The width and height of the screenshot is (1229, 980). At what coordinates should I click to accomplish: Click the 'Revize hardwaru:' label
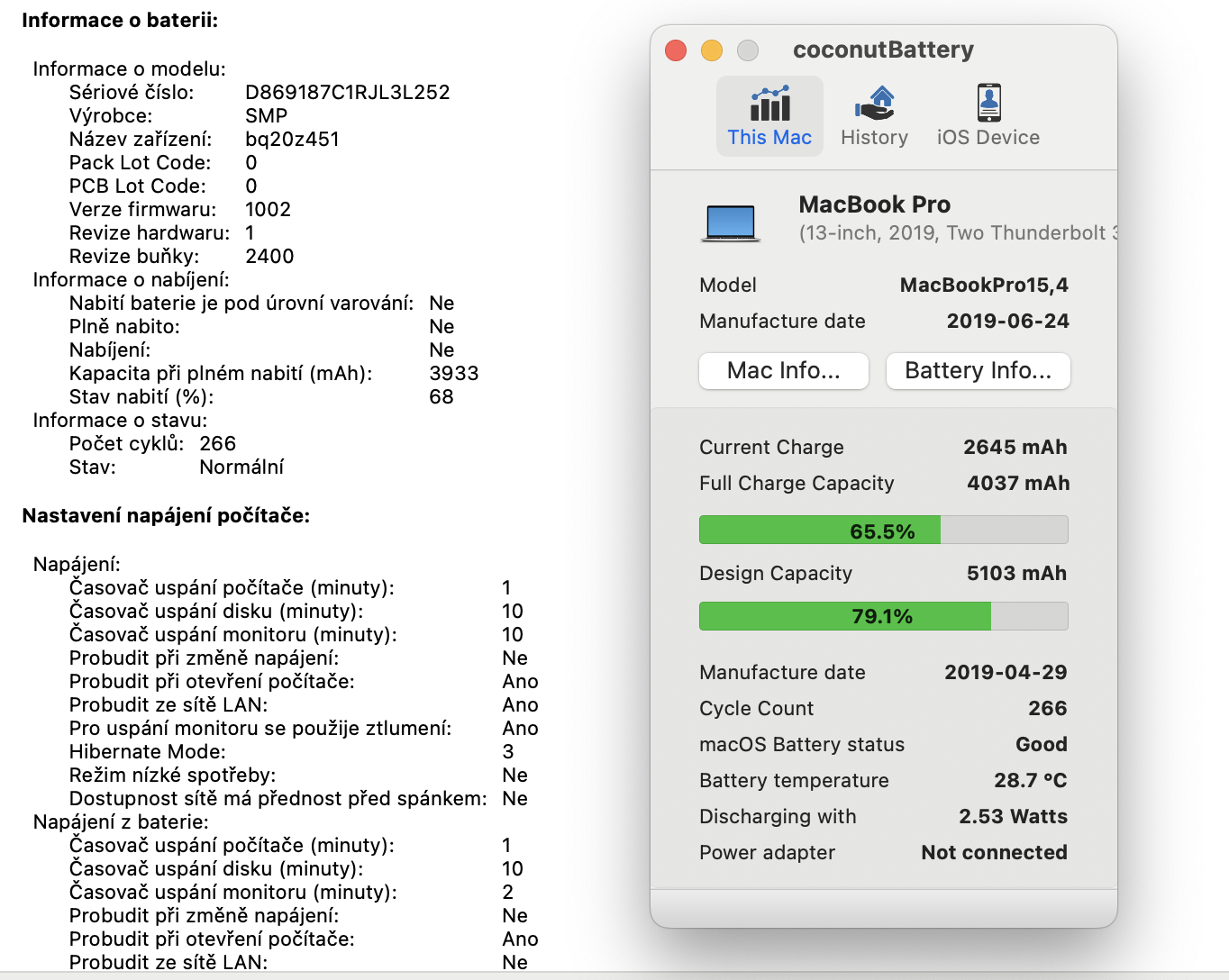coord(150,233)
